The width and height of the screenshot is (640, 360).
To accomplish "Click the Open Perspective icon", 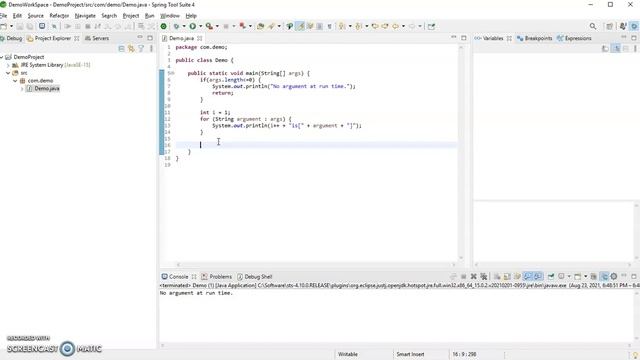I will point(609,27).
